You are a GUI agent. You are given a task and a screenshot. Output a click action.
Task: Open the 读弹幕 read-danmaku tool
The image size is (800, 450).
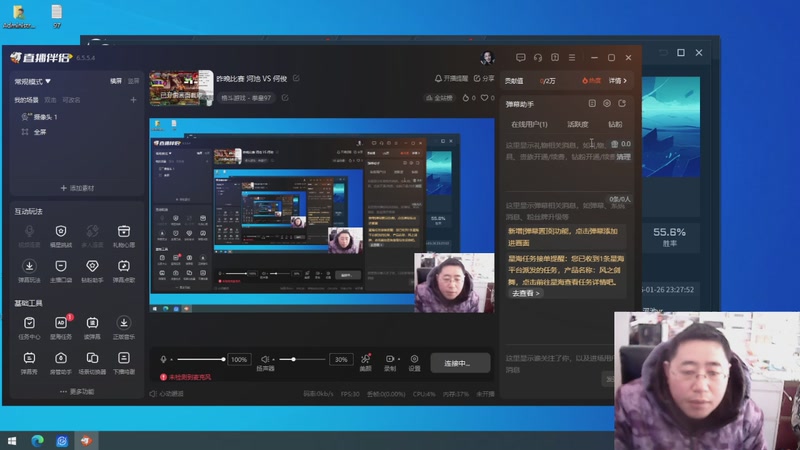[92, 327]
